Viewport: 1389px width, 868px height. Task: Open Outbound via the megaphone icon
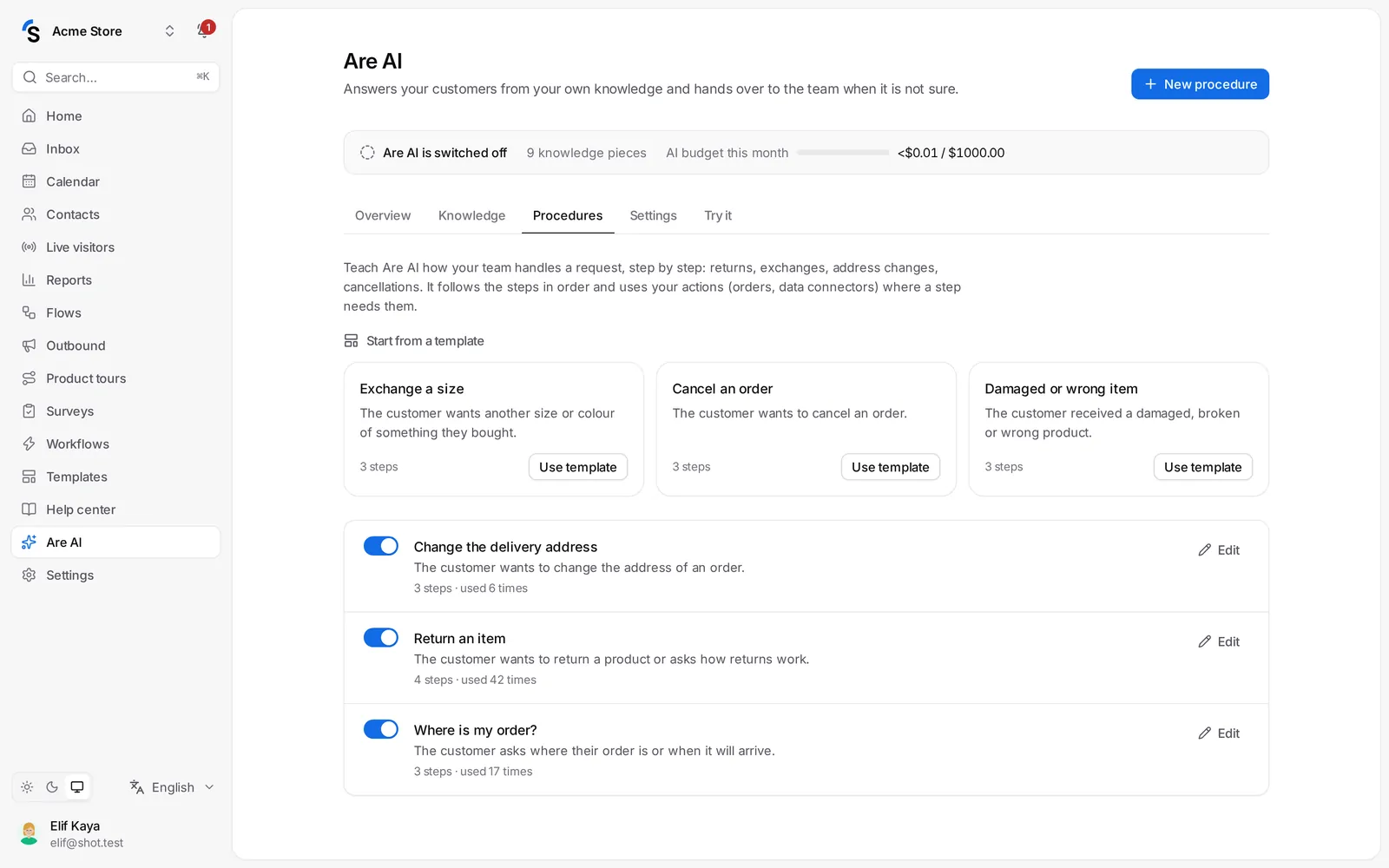tap(29, 345)
